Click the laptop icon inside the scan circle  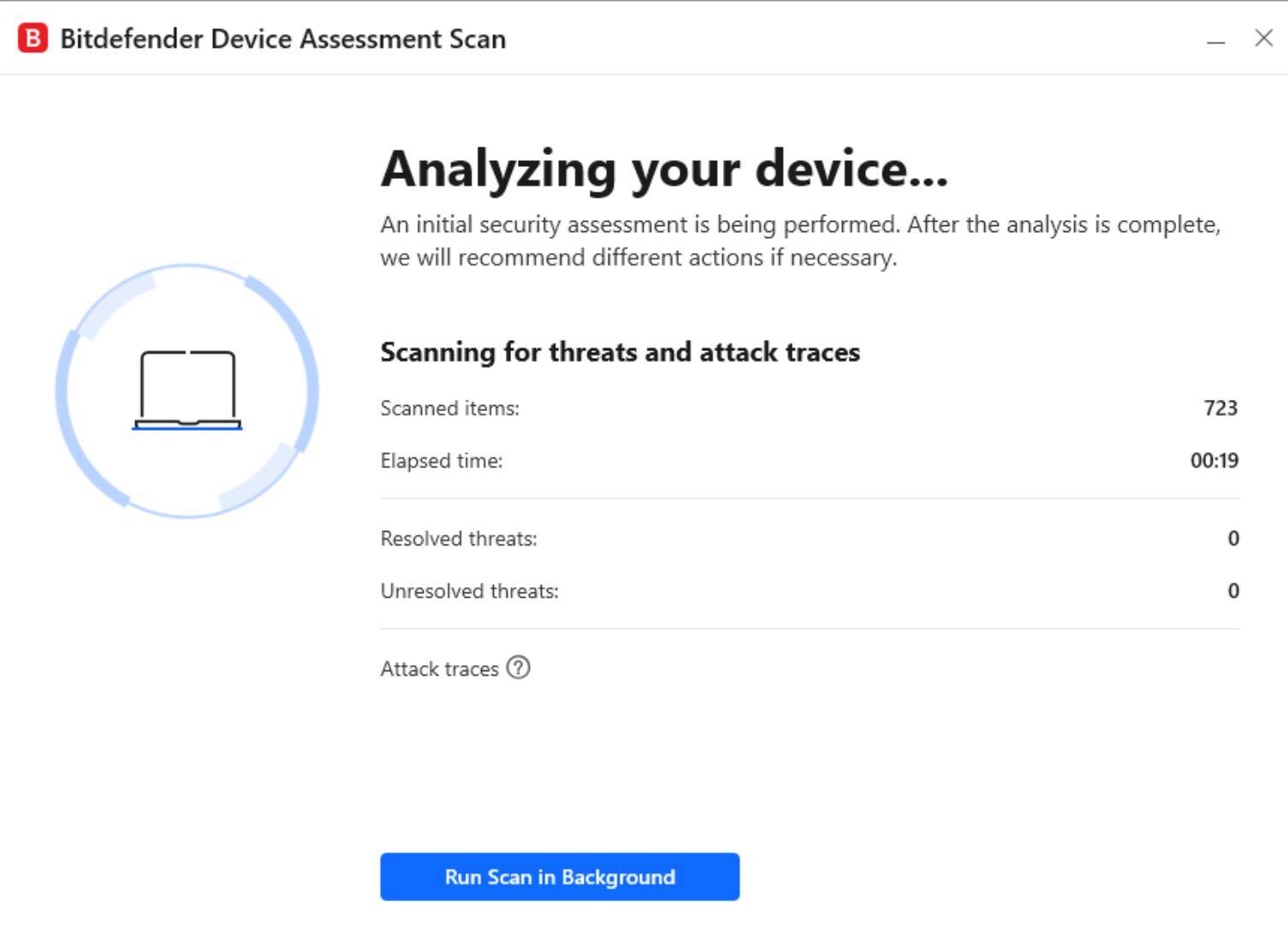point(187,390)
